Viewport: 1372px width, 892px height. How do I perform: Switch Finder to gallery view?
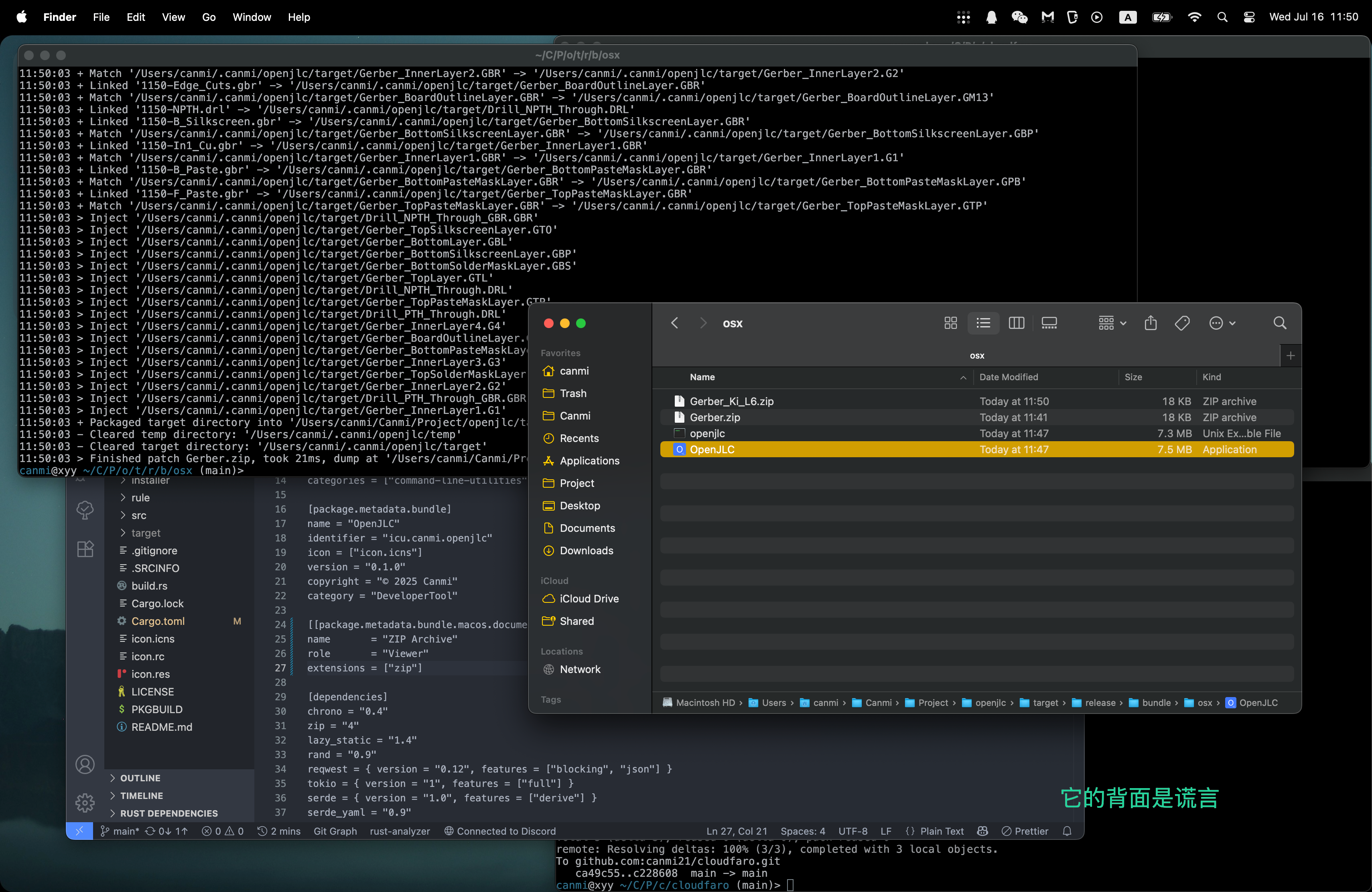(1049, 323)
